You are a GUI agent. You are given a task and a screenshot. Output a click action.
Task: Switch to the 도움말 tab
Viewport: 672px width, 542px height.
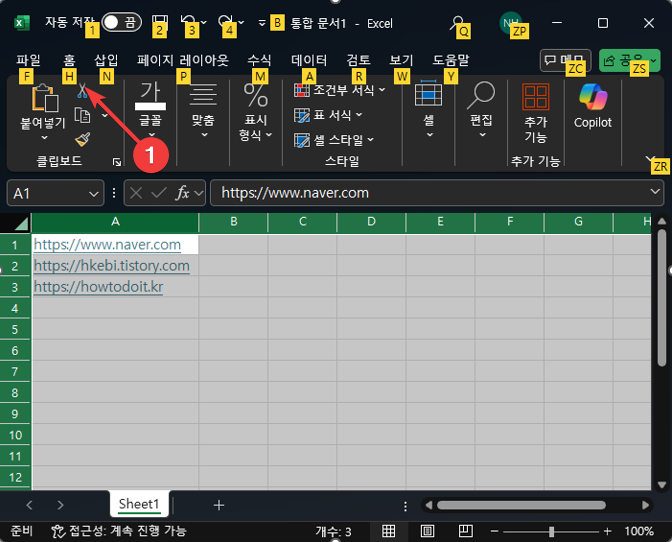(x=450, y=60)
